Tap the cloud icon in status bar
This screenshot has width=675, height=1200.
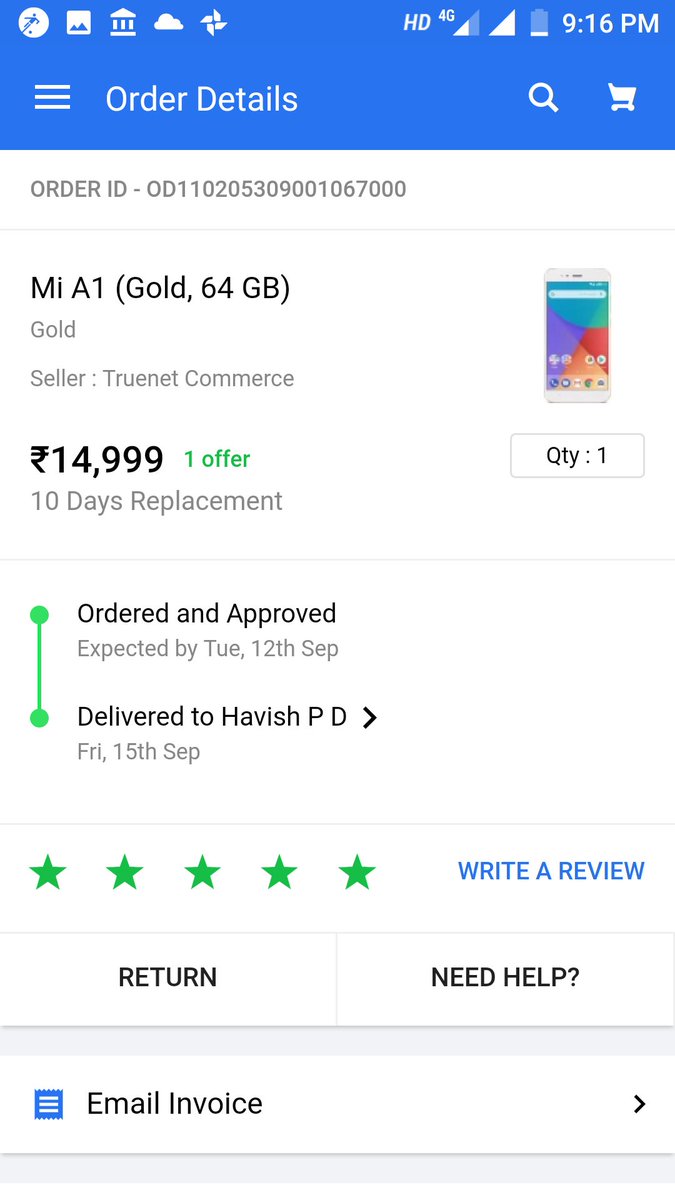(x=168, y=23)
